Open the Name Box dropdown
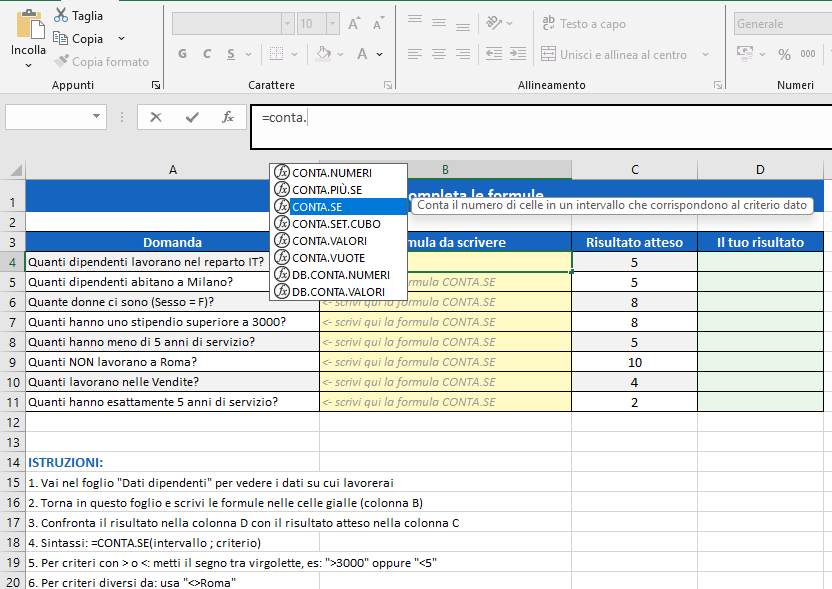Viewport: 832px width, 589px height. (x=97, y=116)
